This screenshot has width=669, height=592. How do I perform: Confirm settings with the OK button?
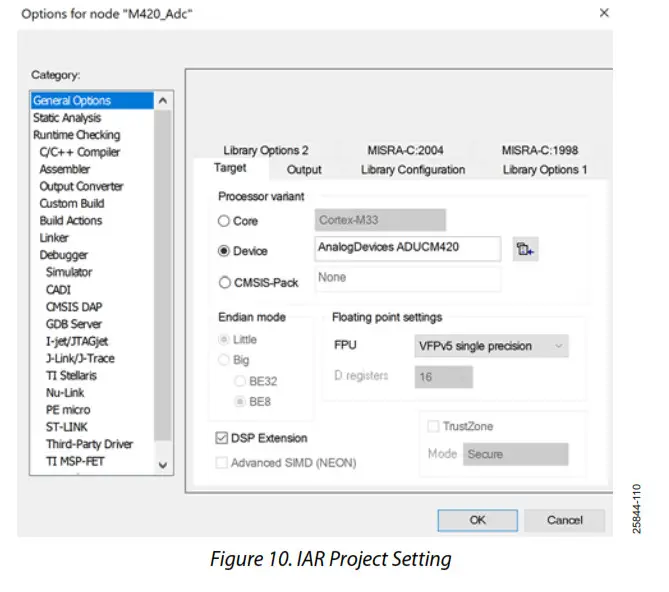[x=477, y=520]
